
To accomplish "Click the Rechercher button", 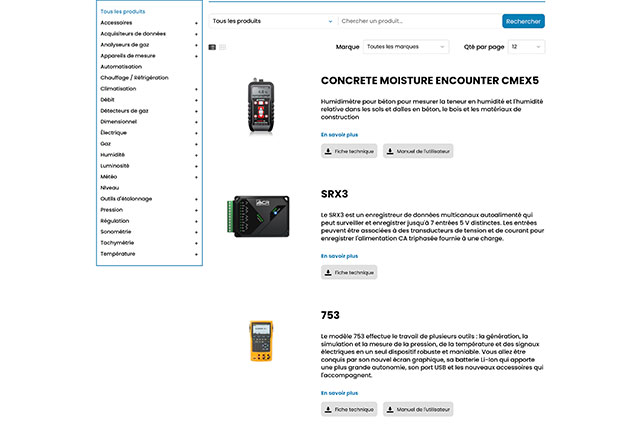I will pyautogui.click(x=523, y=21).
